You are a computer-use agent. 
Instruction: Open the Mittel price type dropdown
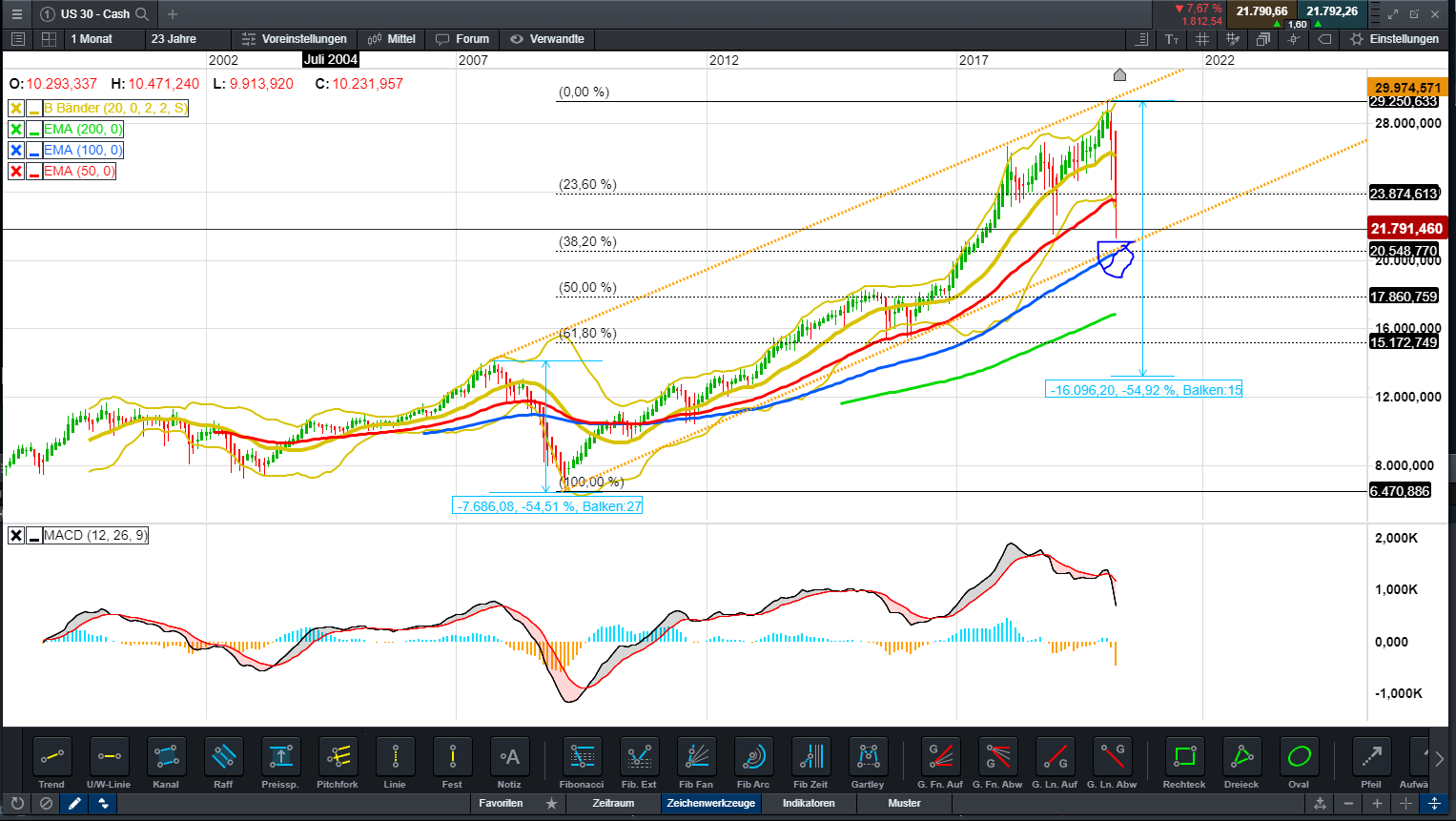[x=392, y=39]
